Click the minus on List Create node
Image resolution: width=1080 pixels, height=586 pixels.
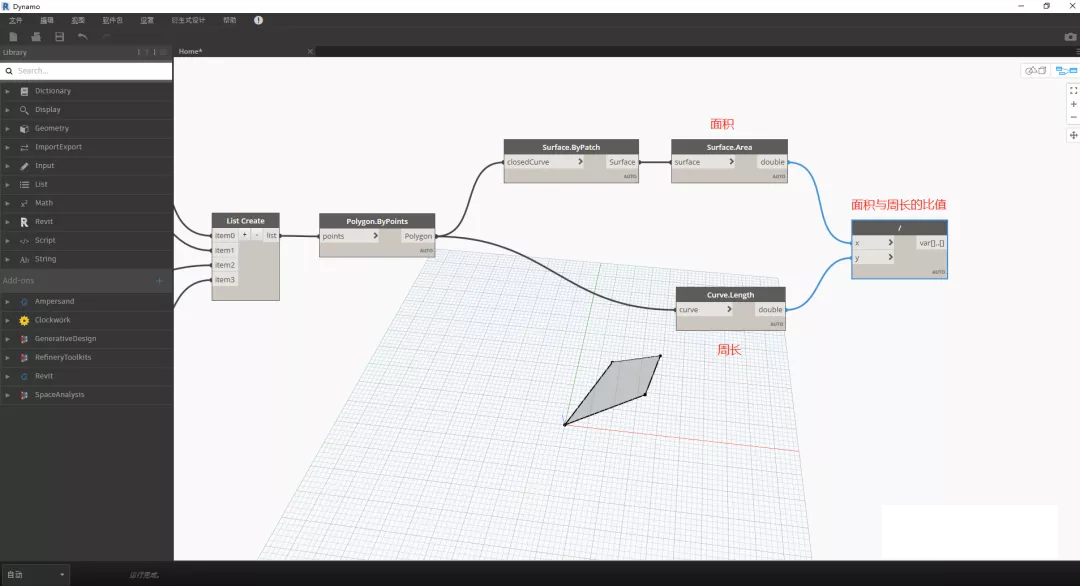coord(256,236)
